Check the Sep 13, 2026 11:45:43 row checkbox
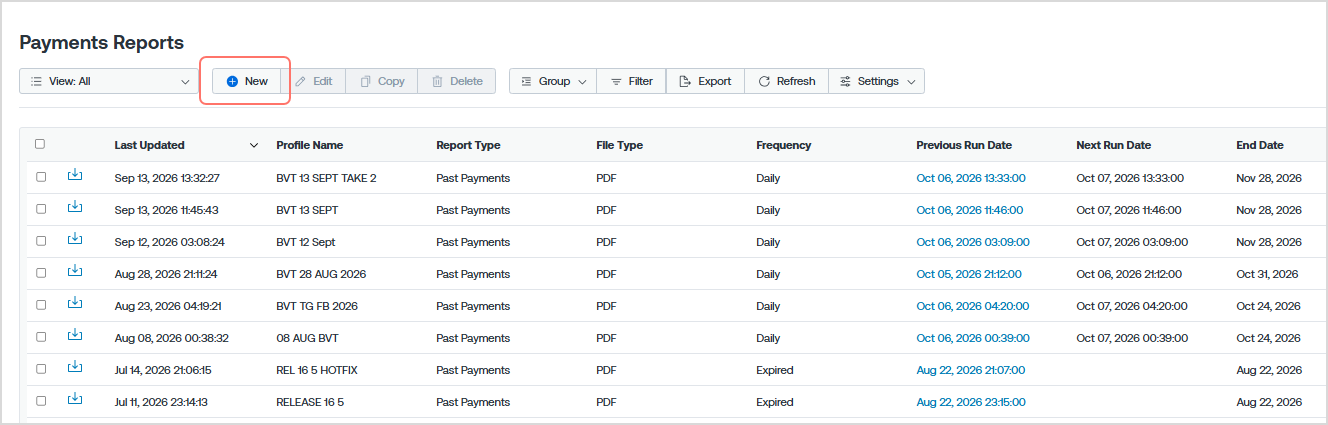The image size is (1328, 425). (x=41, y=209)
